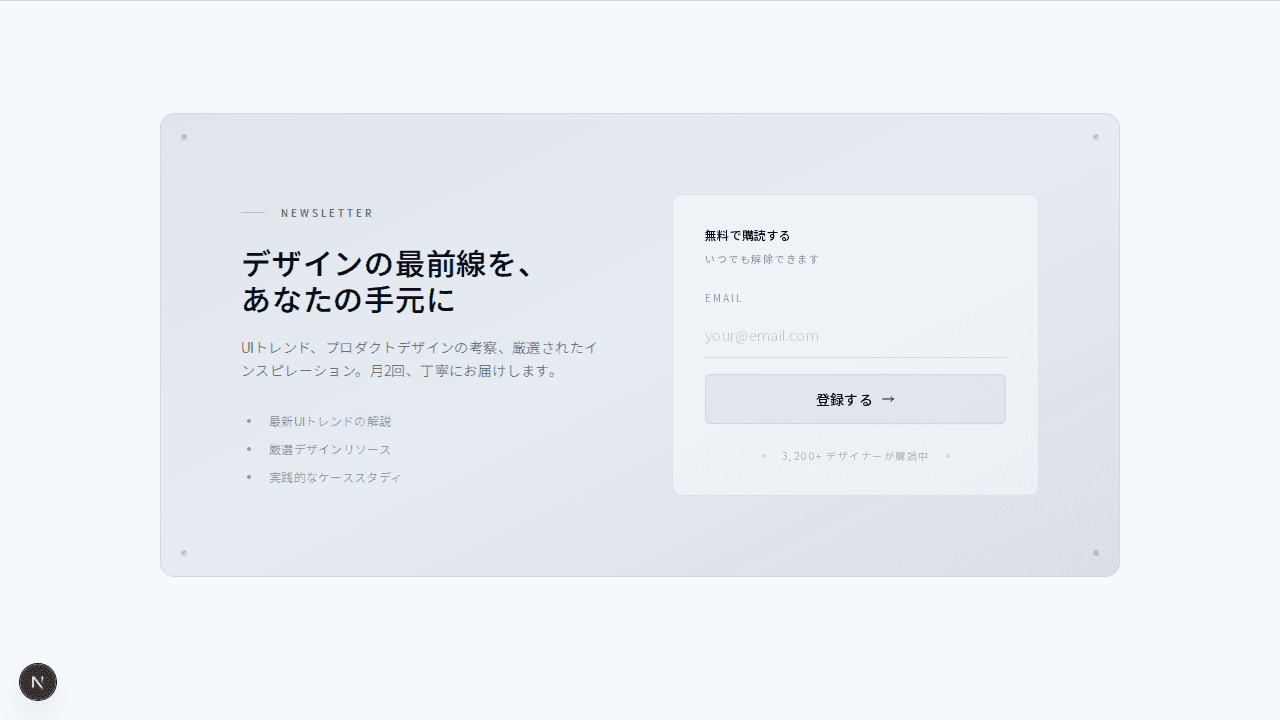This screenshot has height=720, width=1280.
Task: Click the bottom-right corner dot of card
Action: click(1096, 553)
